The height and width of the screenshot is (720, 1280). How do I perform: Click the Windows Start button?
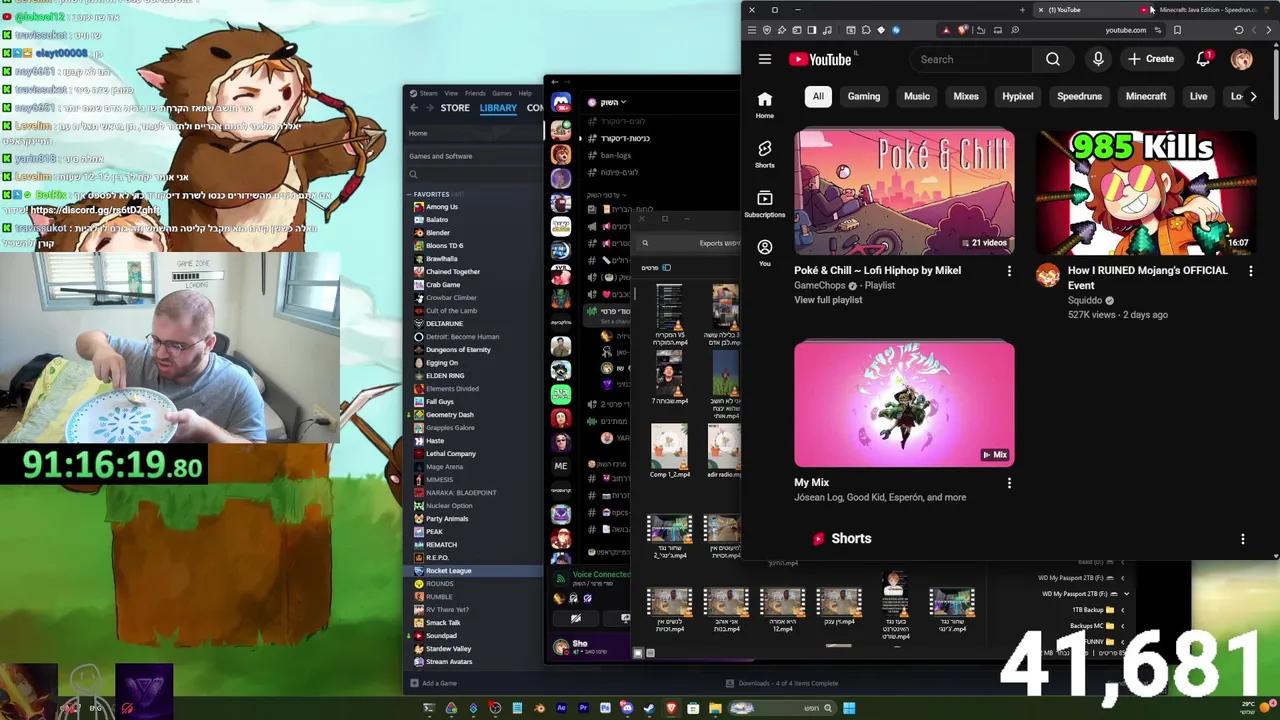pos(849,708)
